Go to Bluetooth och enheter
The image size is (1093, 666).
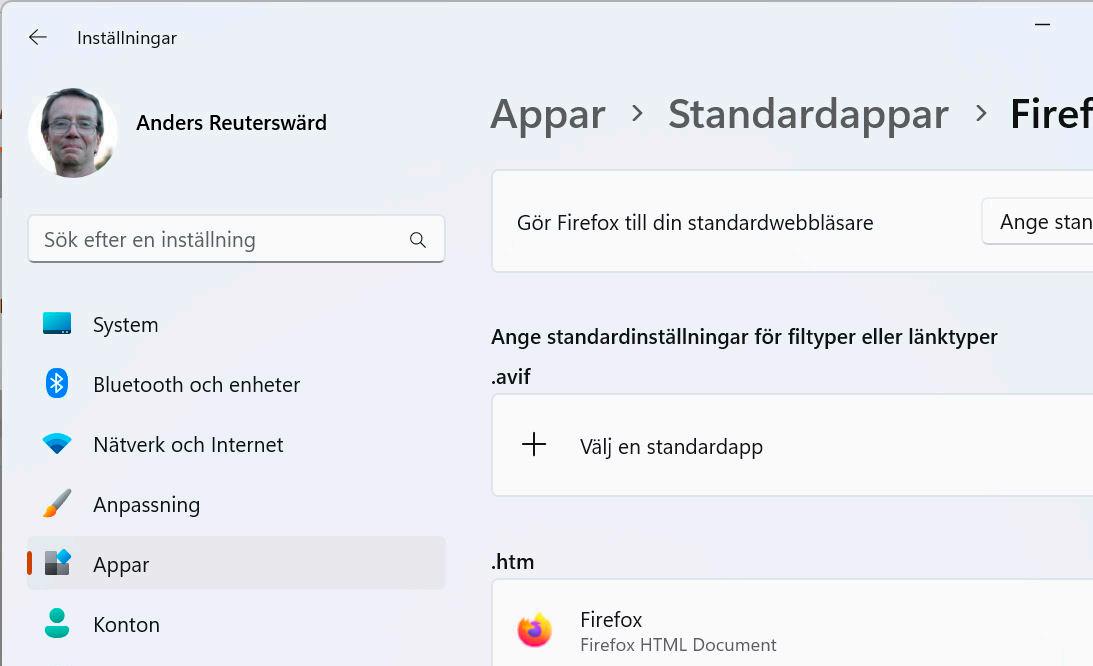(x=196, y=385)
